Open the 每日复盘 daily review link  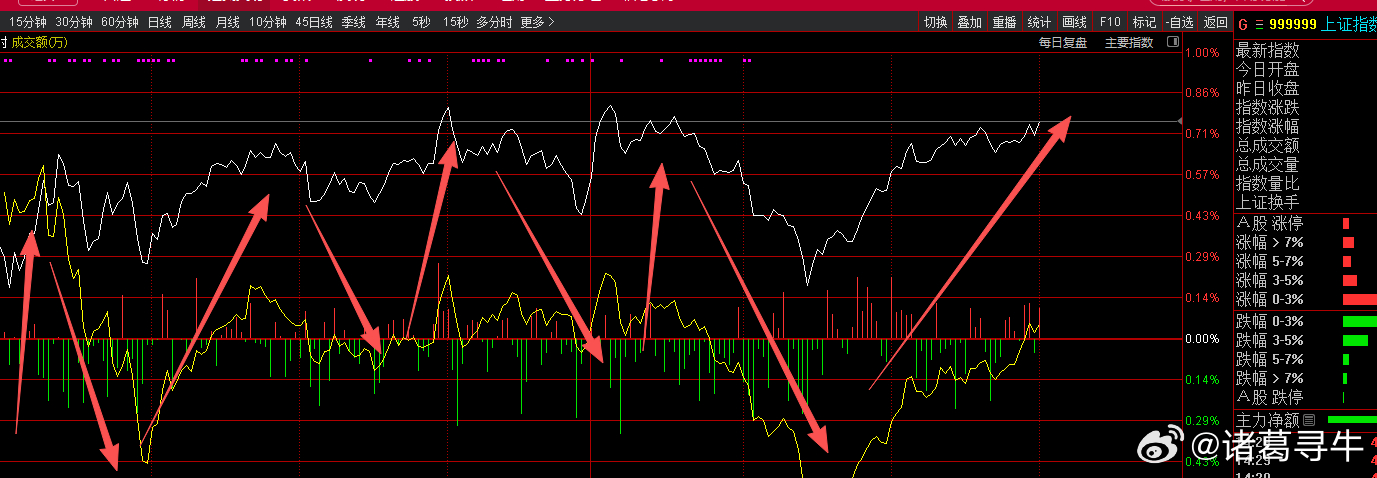[x=1062, y=43]
